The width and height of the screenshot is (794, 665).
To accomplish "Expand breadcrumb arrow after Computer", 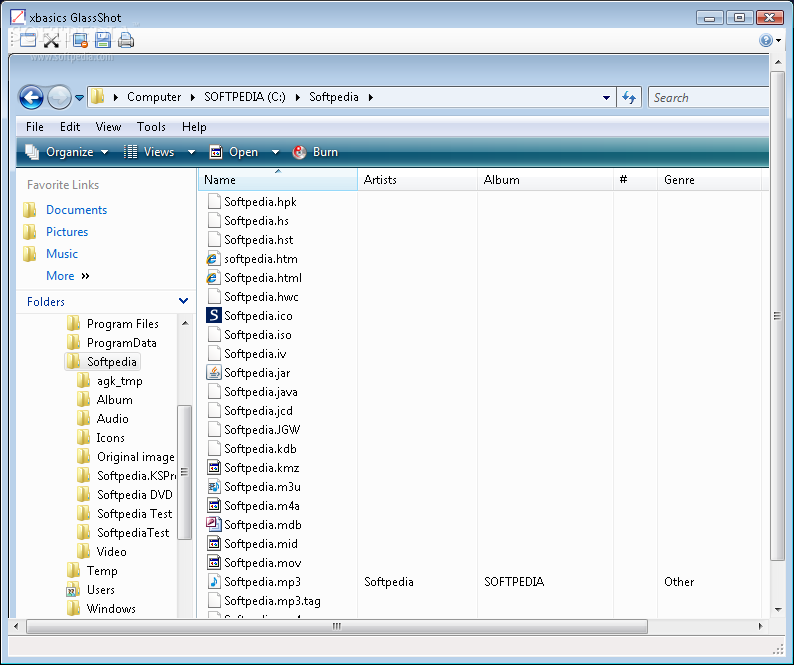I will point(193,97).
